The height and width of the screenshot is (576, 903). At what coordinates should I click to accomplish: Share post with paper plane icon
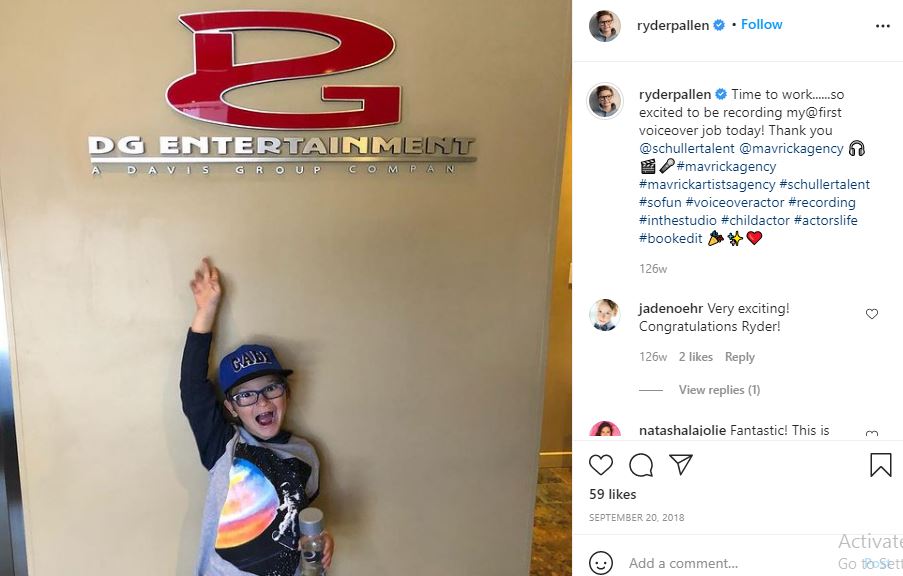[x=681, y=464]
